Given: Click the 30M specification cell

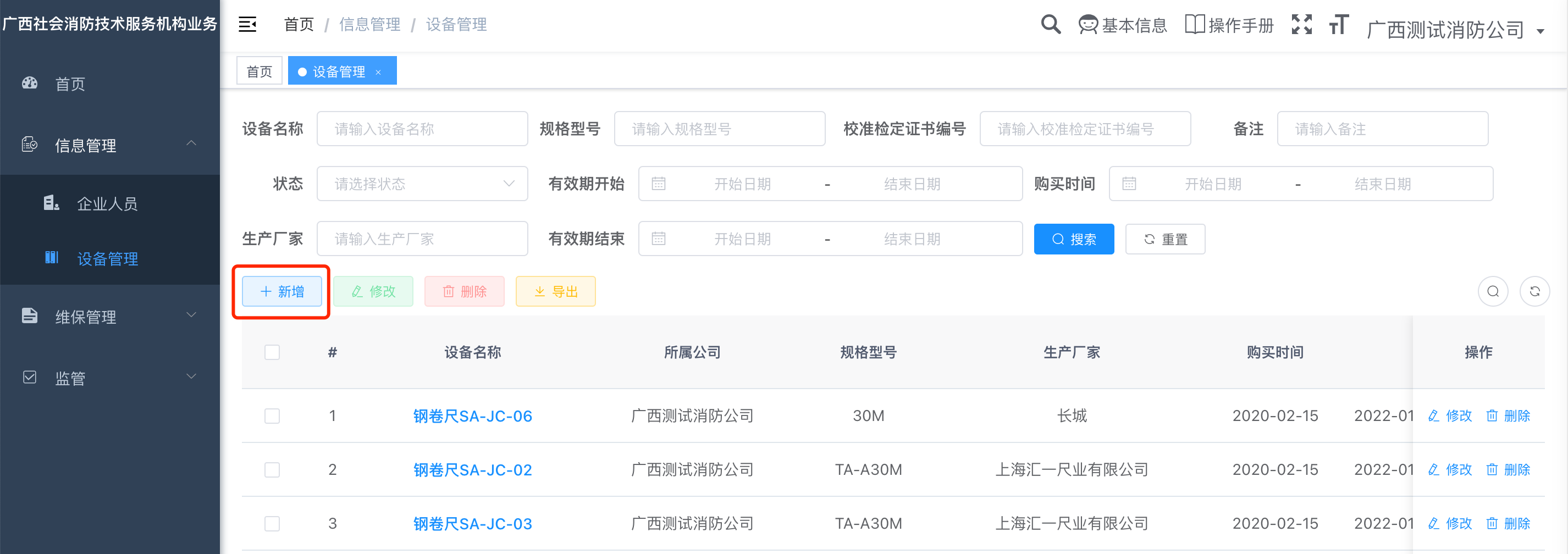Looking at the screenshot, I should (868, 416).
